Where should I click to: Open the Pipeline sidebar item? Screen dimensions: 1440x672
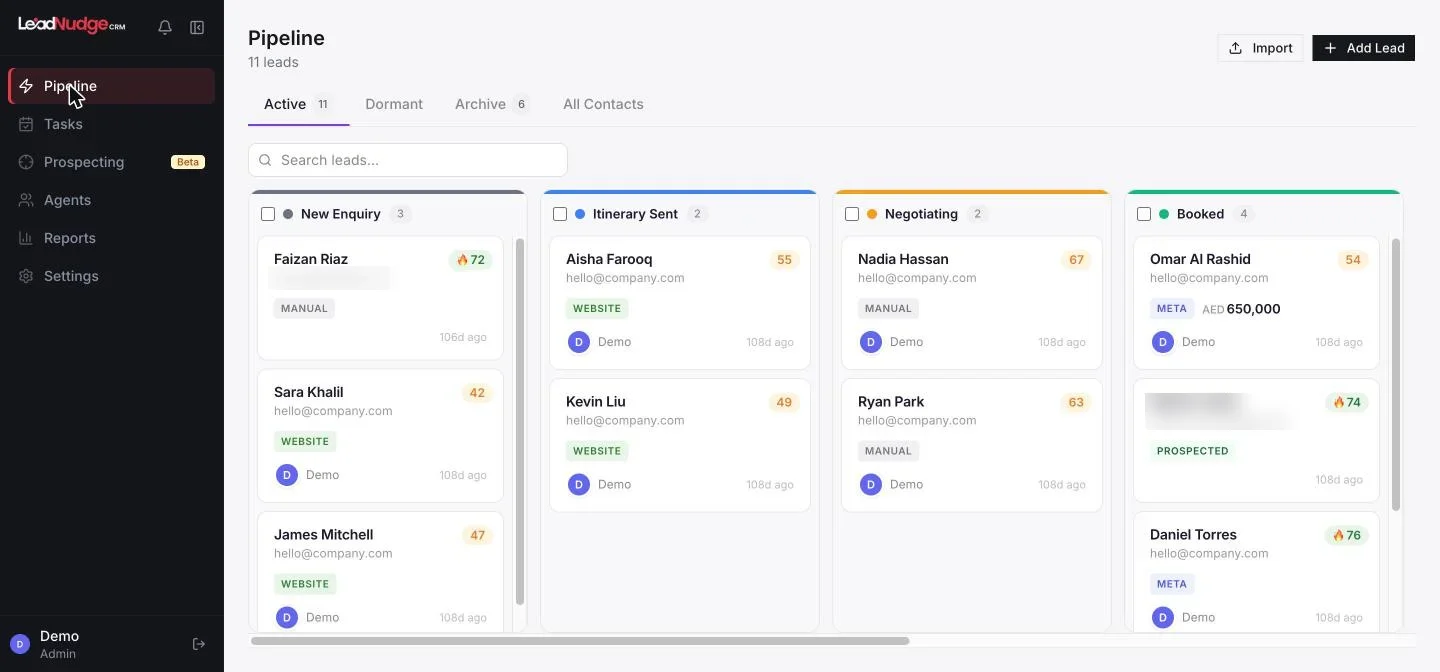112,86
